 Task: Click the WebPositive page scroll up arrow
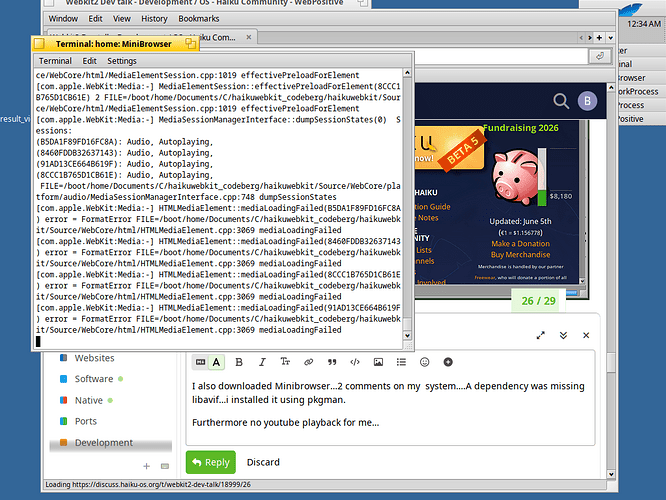(x=611, y=87)
